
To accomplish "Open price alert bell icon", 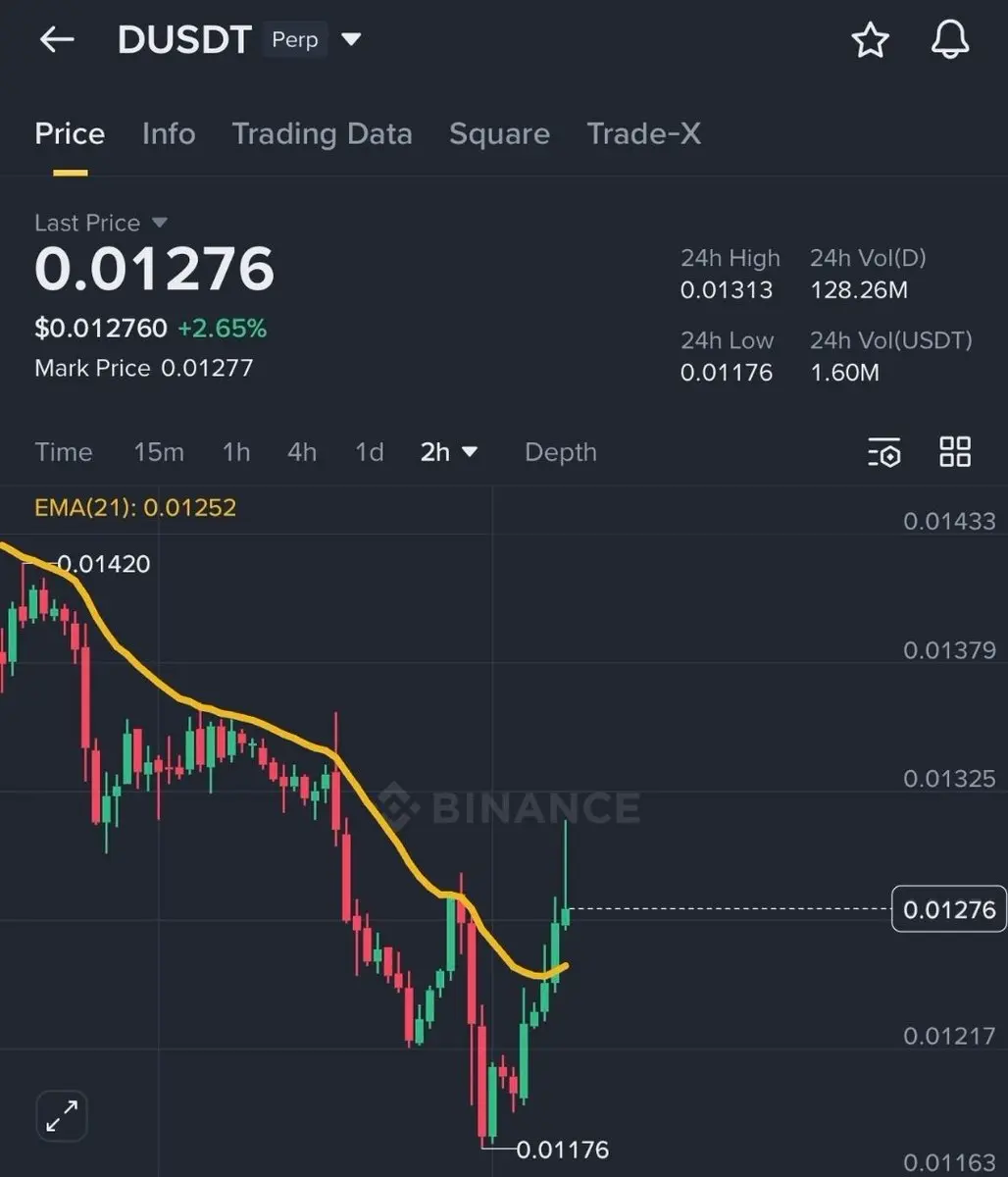I will coord(949,40).
